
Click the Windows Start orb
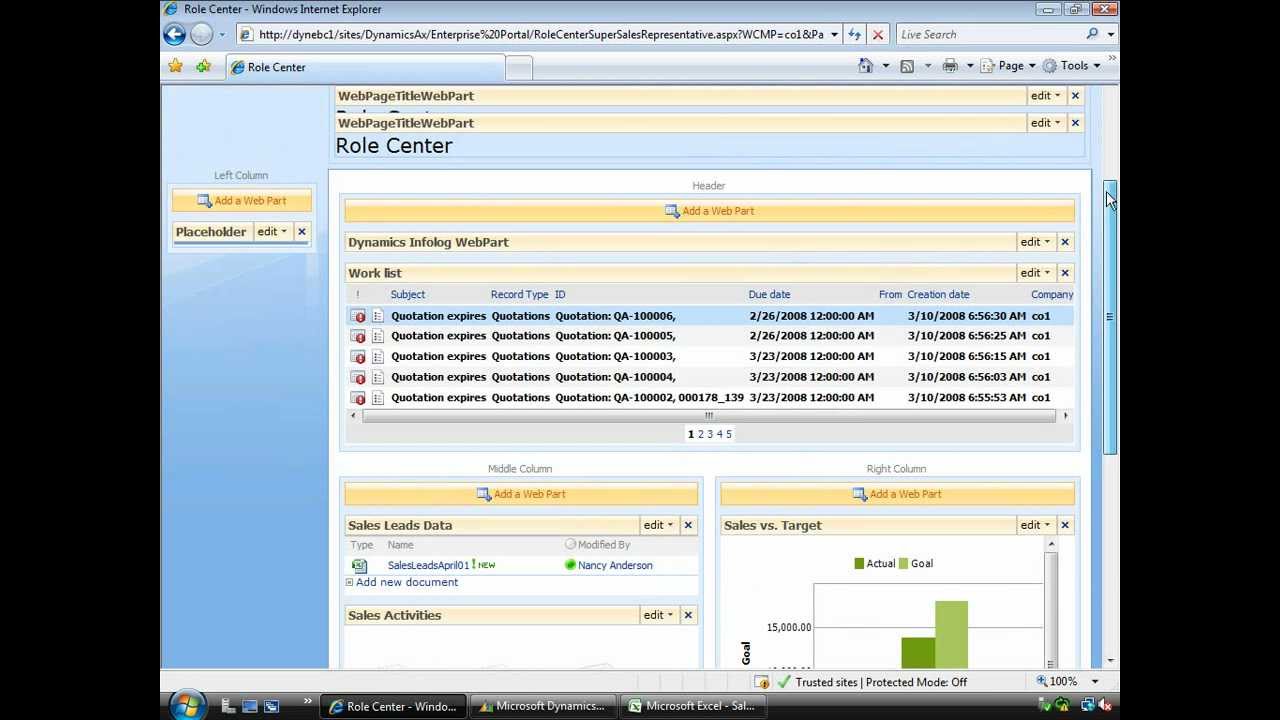click(187, 704)
